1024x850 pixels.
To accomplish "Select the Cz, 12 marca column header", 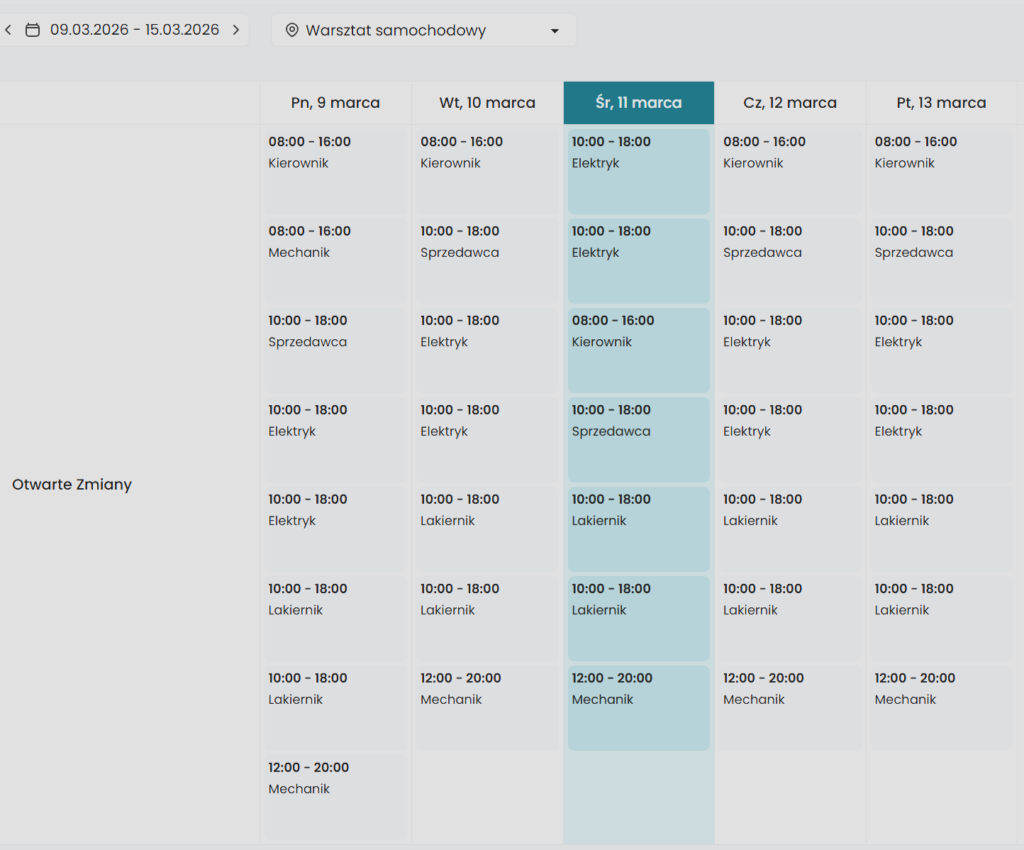I will pos(790,103).
